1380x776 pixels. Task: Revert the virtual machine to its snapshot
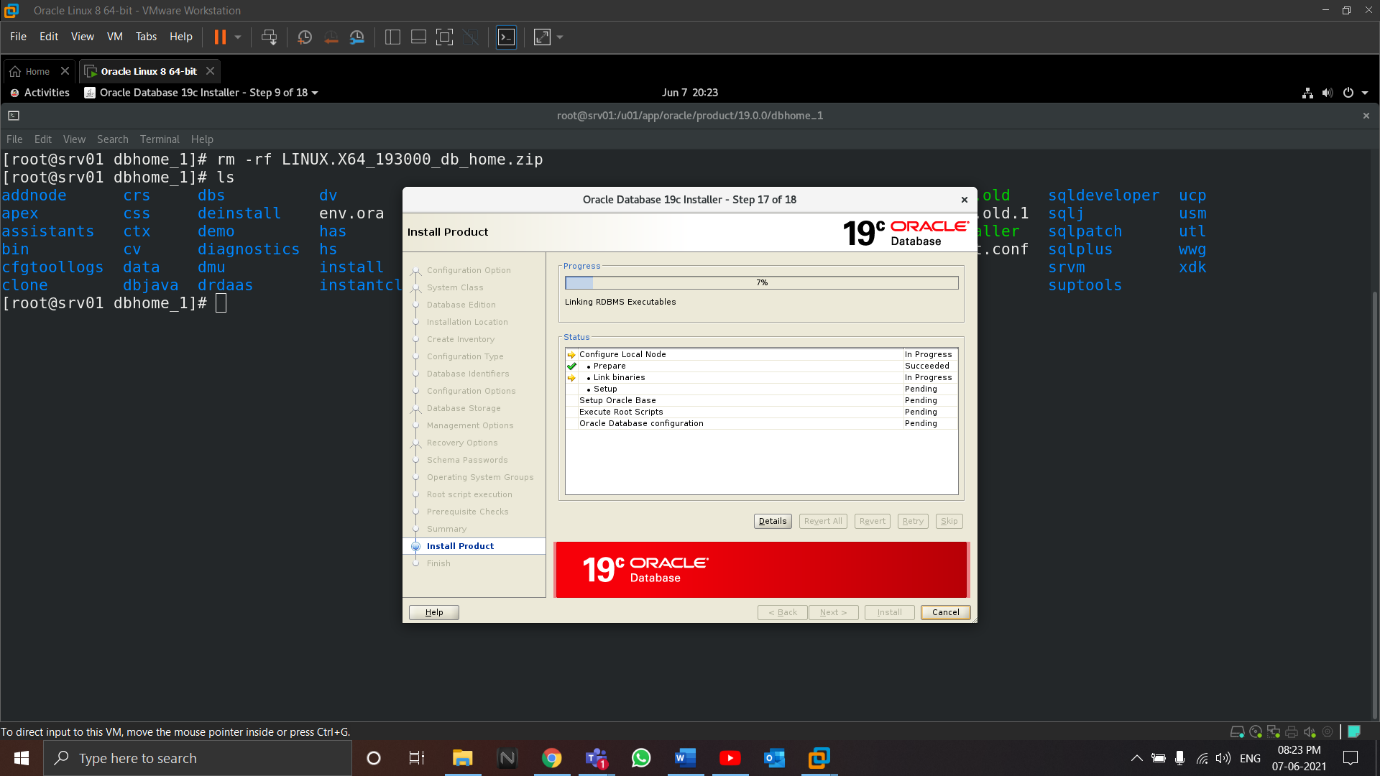click(331, 37)
